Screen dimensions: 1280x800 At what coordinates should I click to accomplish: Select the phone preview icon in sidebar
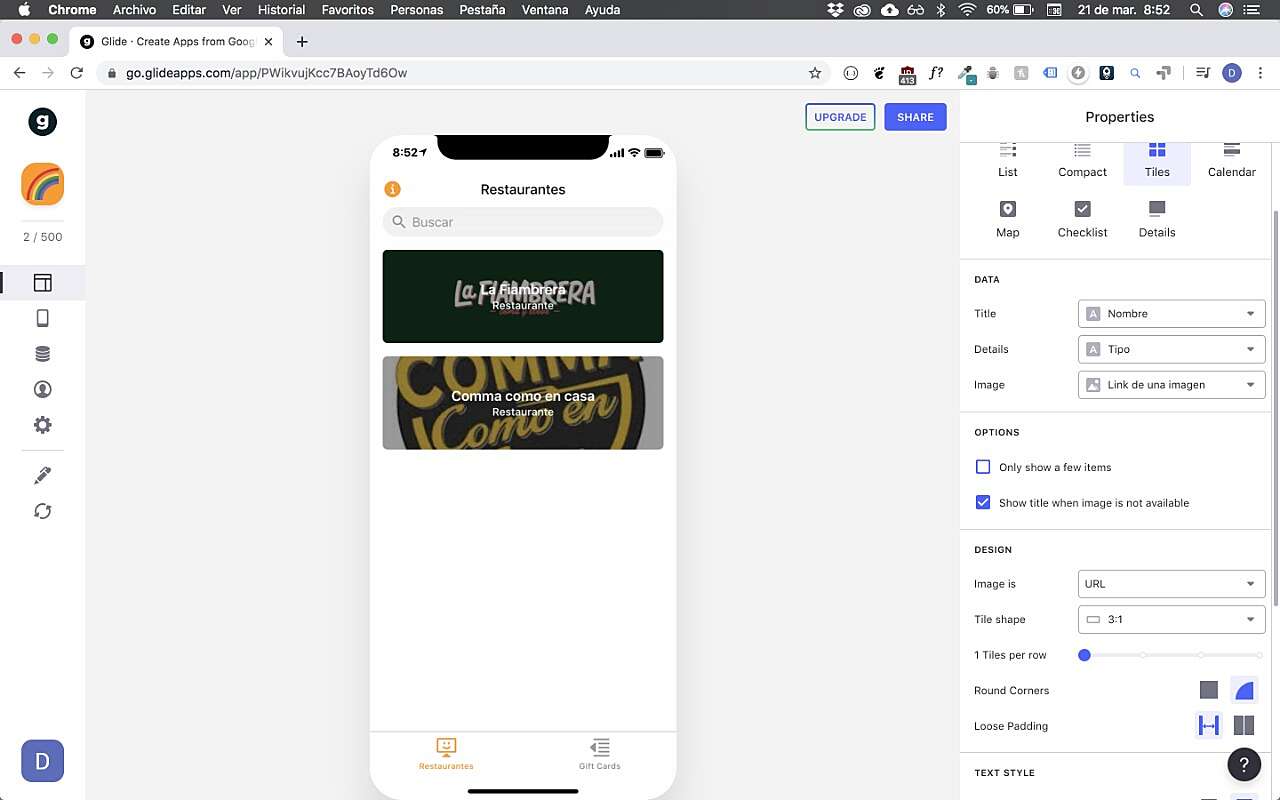(x=42, y=318)
